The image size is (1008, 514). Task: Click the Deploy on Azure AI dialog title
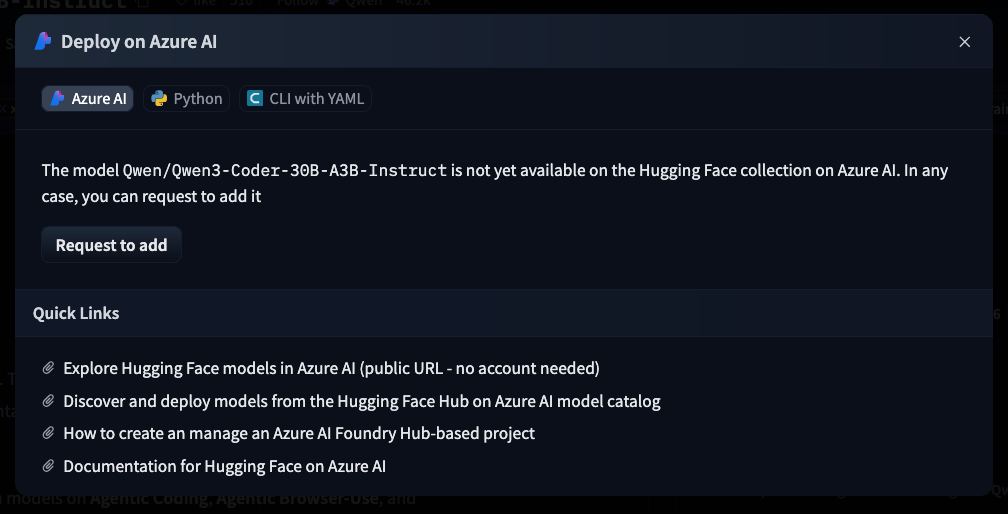coord(139,41)
